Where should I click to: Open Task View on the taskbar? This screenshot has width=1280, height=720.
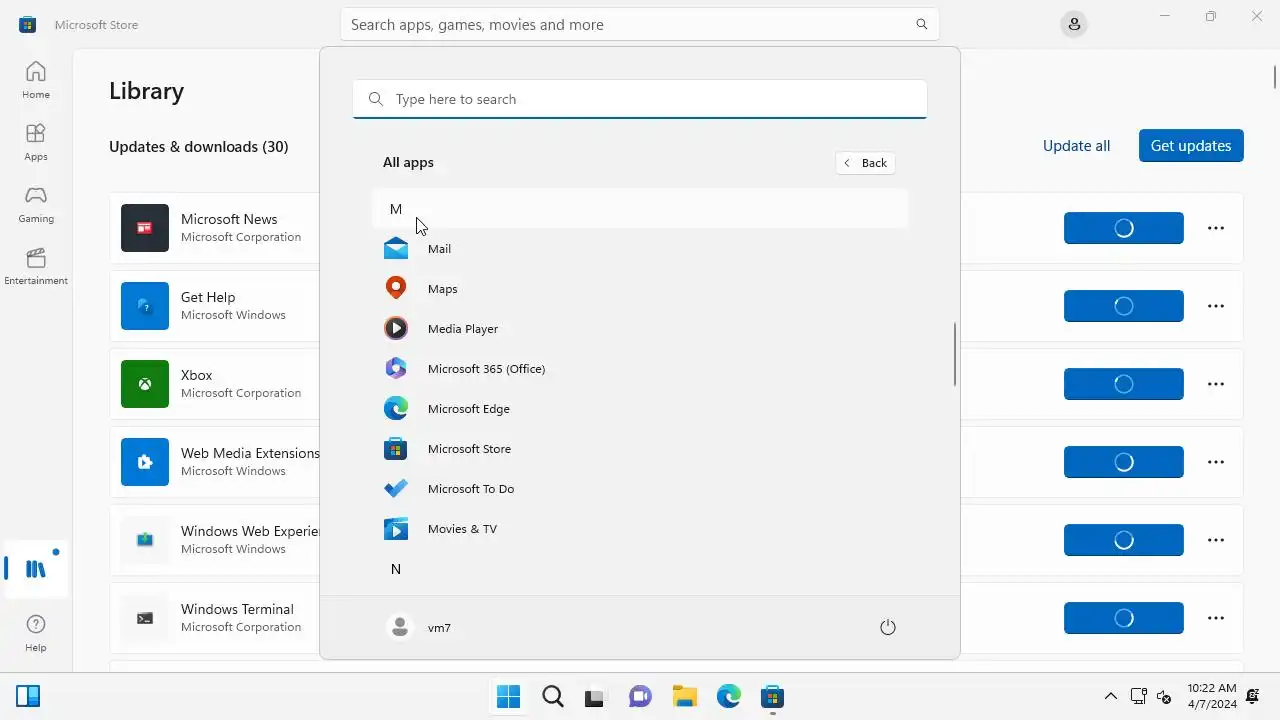(x=596, y=697)
